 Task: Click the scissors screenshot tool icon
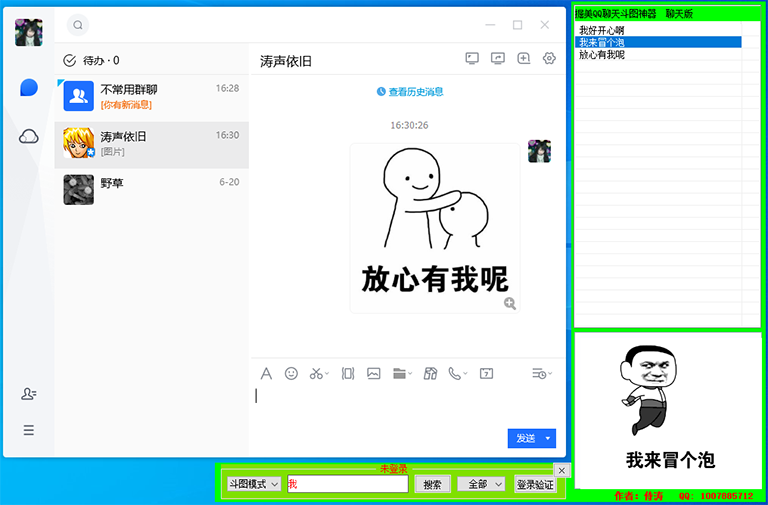click(x=316, y=373)
